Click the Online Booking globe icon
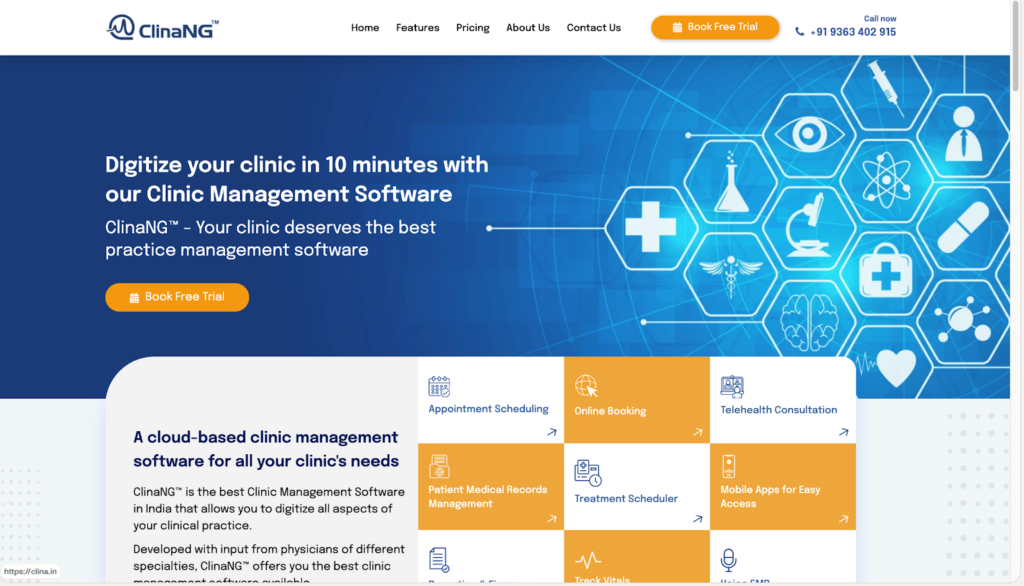The image size is (1024, 586). [x=586, y=386]
